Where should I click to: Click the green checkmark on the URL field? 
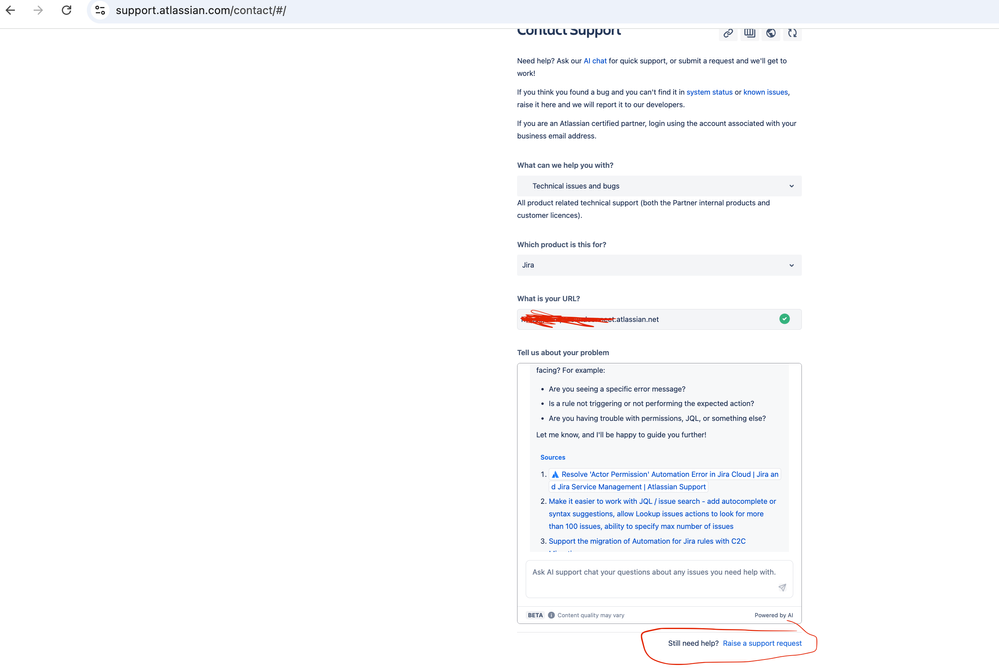tap(785, 318)
